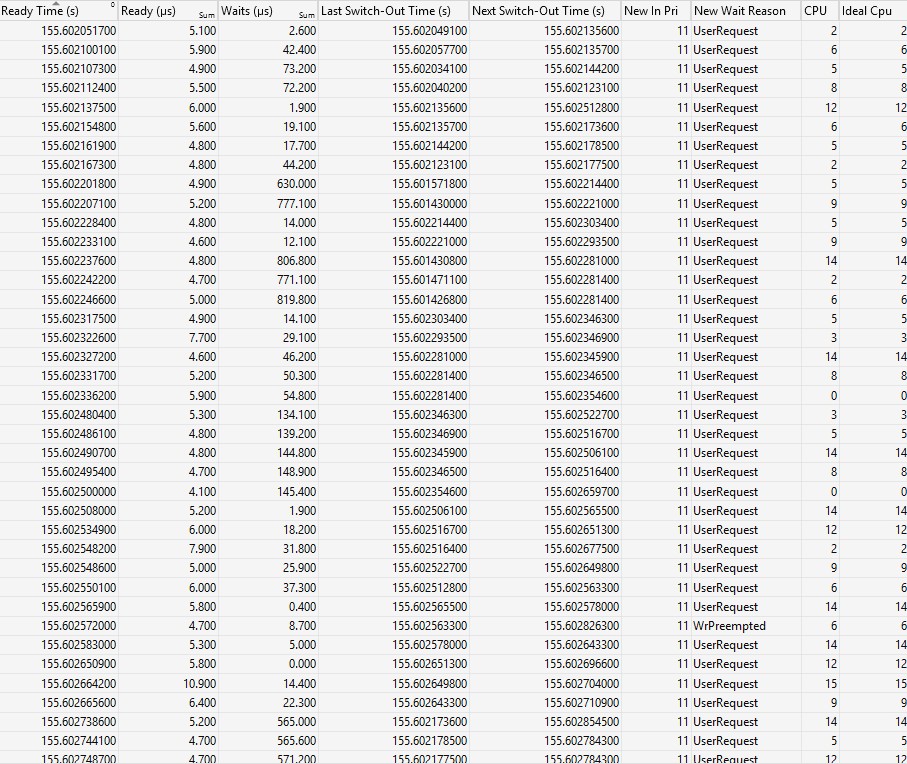Click the Waits value 73.200
The width and height of the screenshot is (907, 764).
(x=299, y=69)
